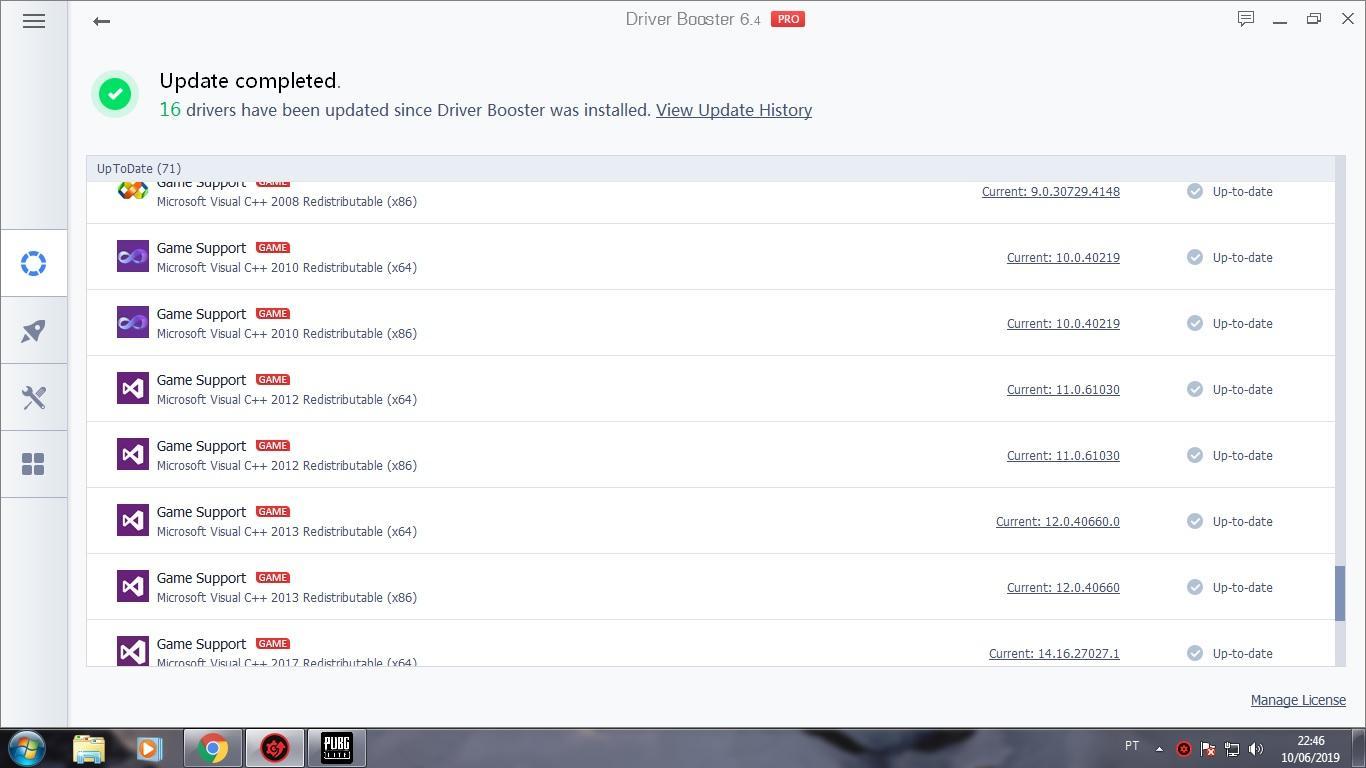Open the Boost rocket sidebar tab
Screen dimensions: 1366x768
point(34,330)
